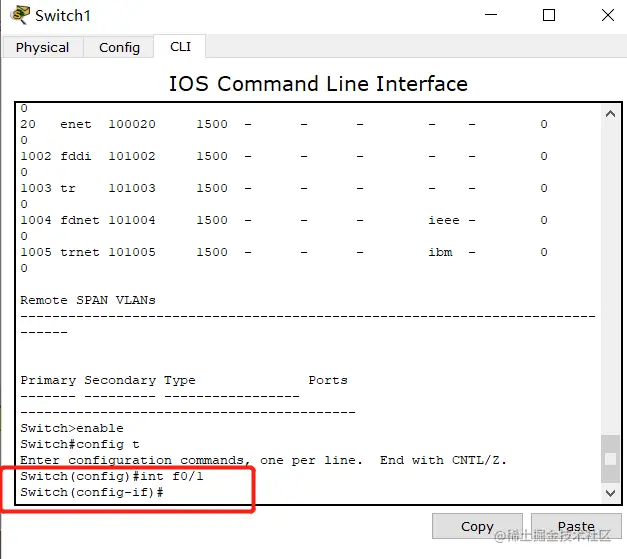
Task: Click the 'Enter configuration commands' message line
Action: (264, 460)
